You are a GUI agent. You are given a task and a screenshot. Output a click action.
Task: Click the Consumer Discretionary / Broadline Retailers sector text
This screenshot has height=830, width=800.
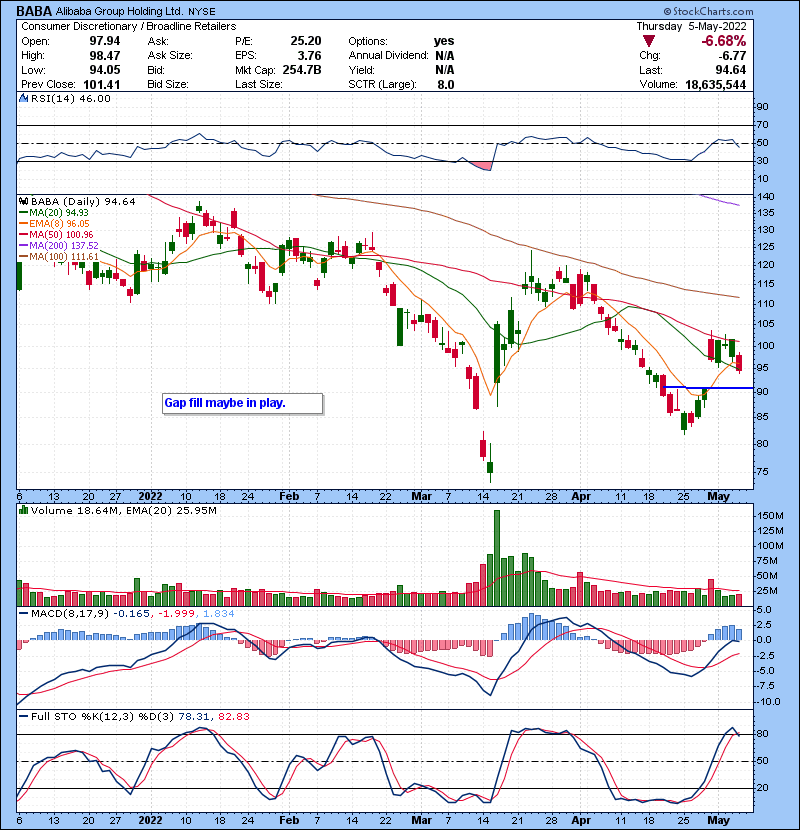coord(129,26)
